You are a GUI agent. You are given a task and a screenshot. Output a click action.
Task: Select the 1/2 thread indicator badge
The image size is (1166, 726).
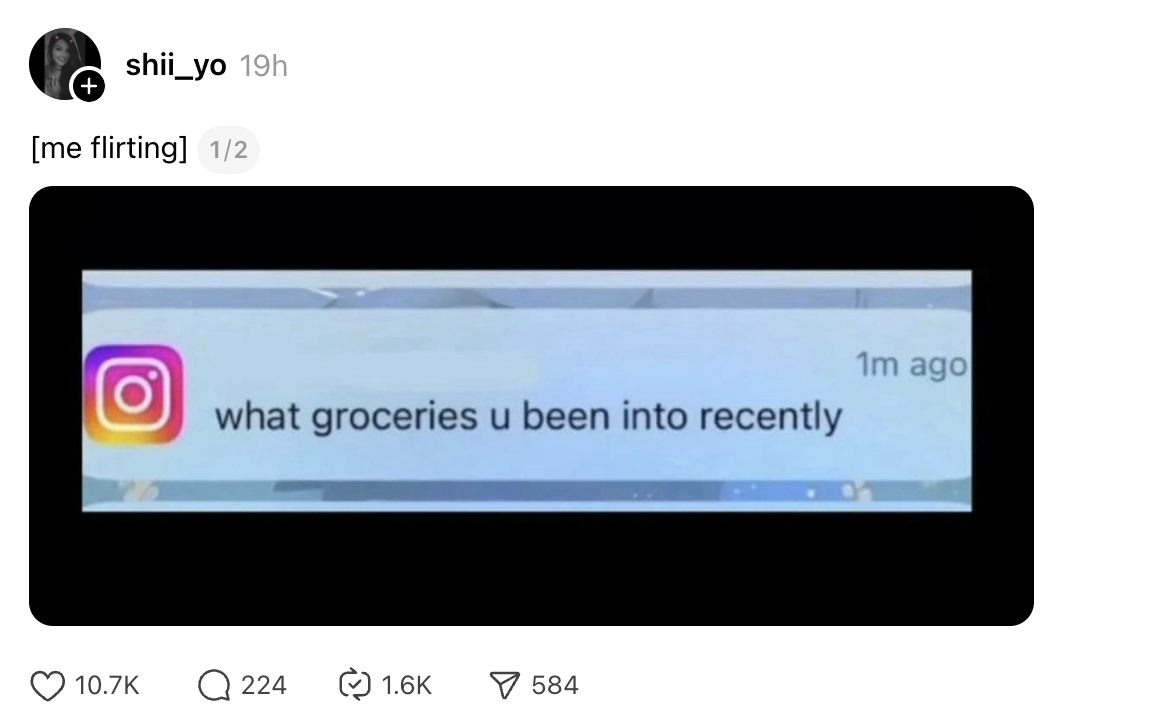(x=228, y=150)
